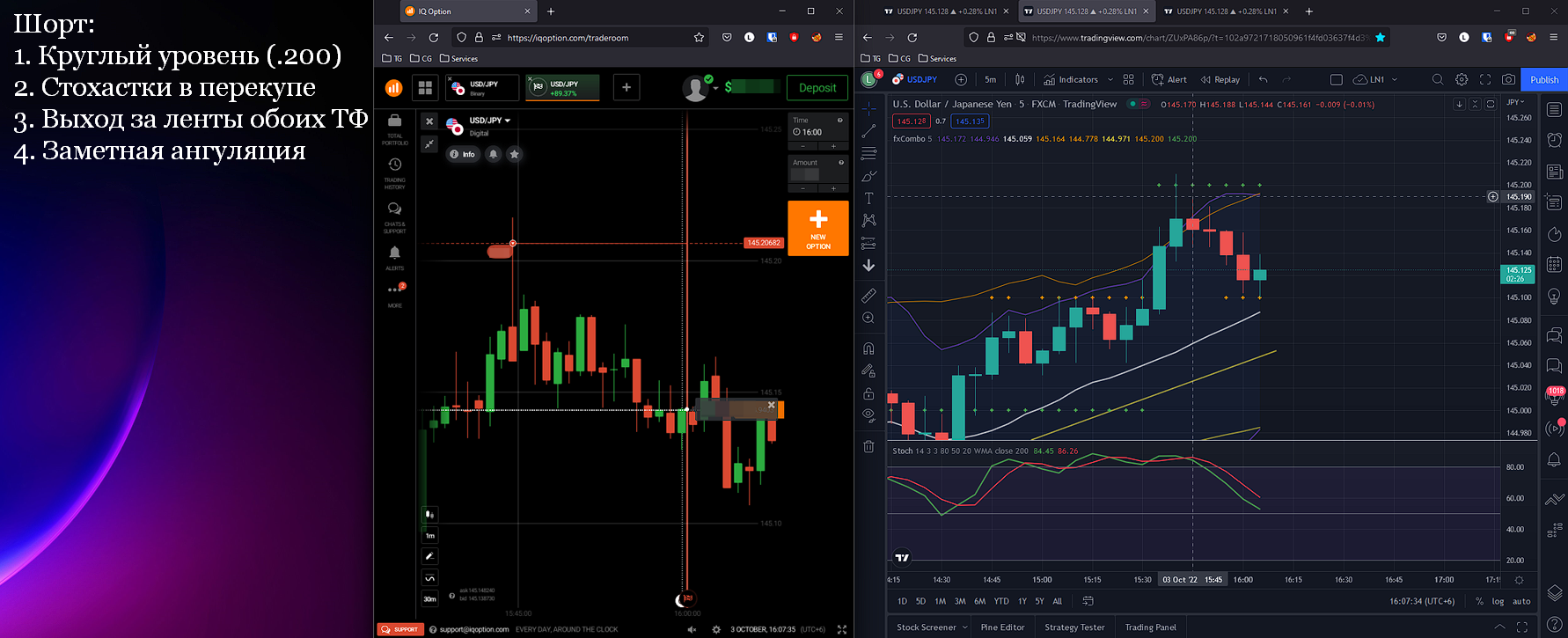The width and height of the screenshot is (1568, 638).
Task: Select the YTD date range
Action: coord(1001,601)
